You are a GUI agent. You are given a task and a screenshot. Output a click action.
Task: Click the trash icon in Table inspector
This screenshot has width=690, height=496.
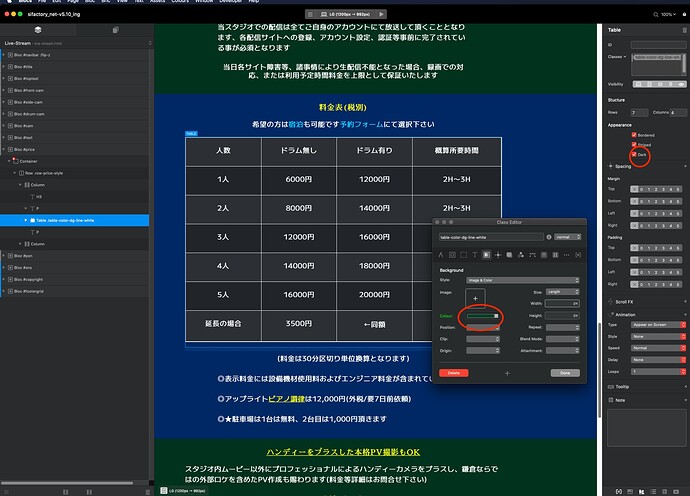[681, 29]
